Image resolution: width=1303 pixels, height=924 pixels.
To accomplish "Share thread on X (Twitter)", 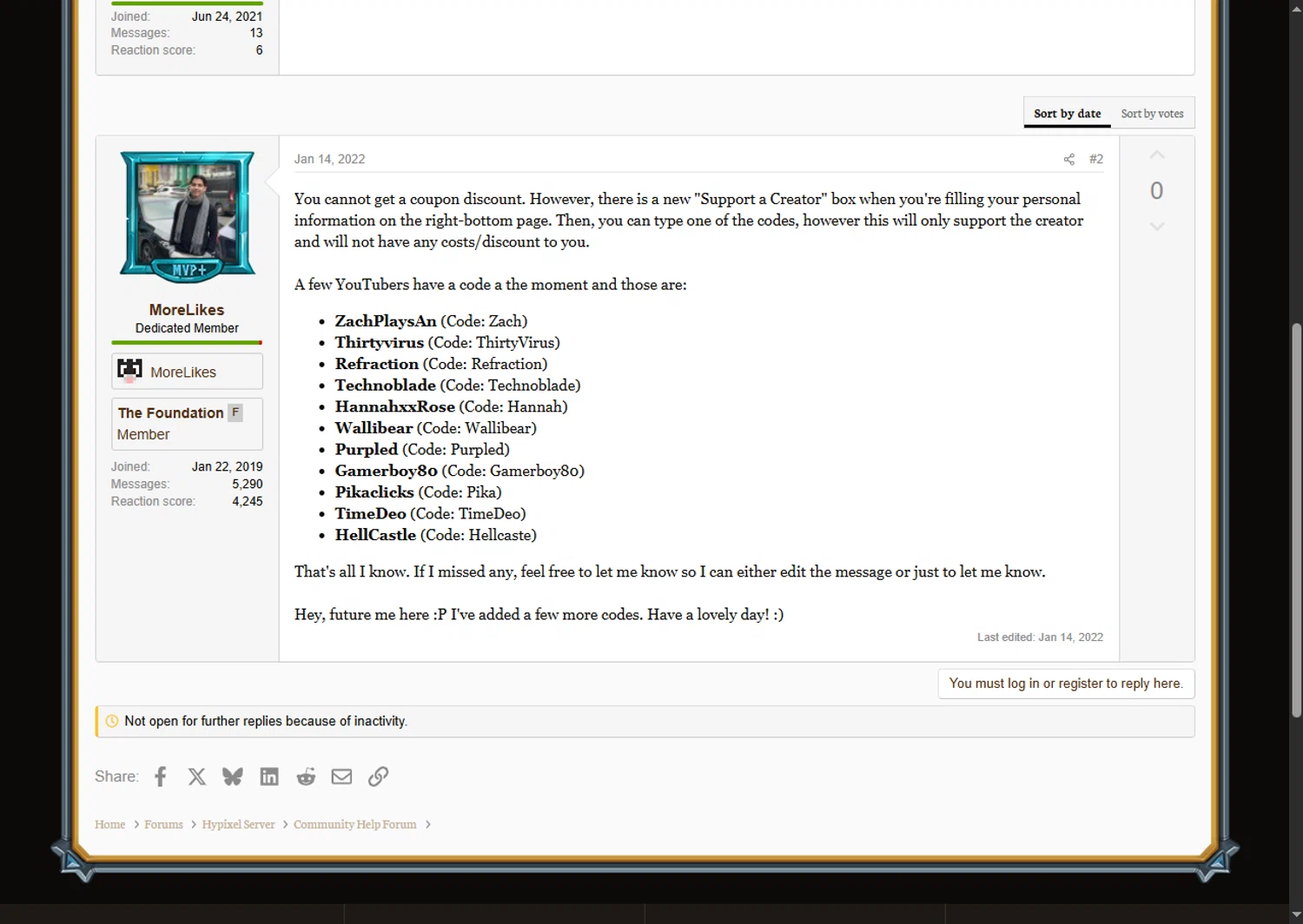I will click(197, 776).
